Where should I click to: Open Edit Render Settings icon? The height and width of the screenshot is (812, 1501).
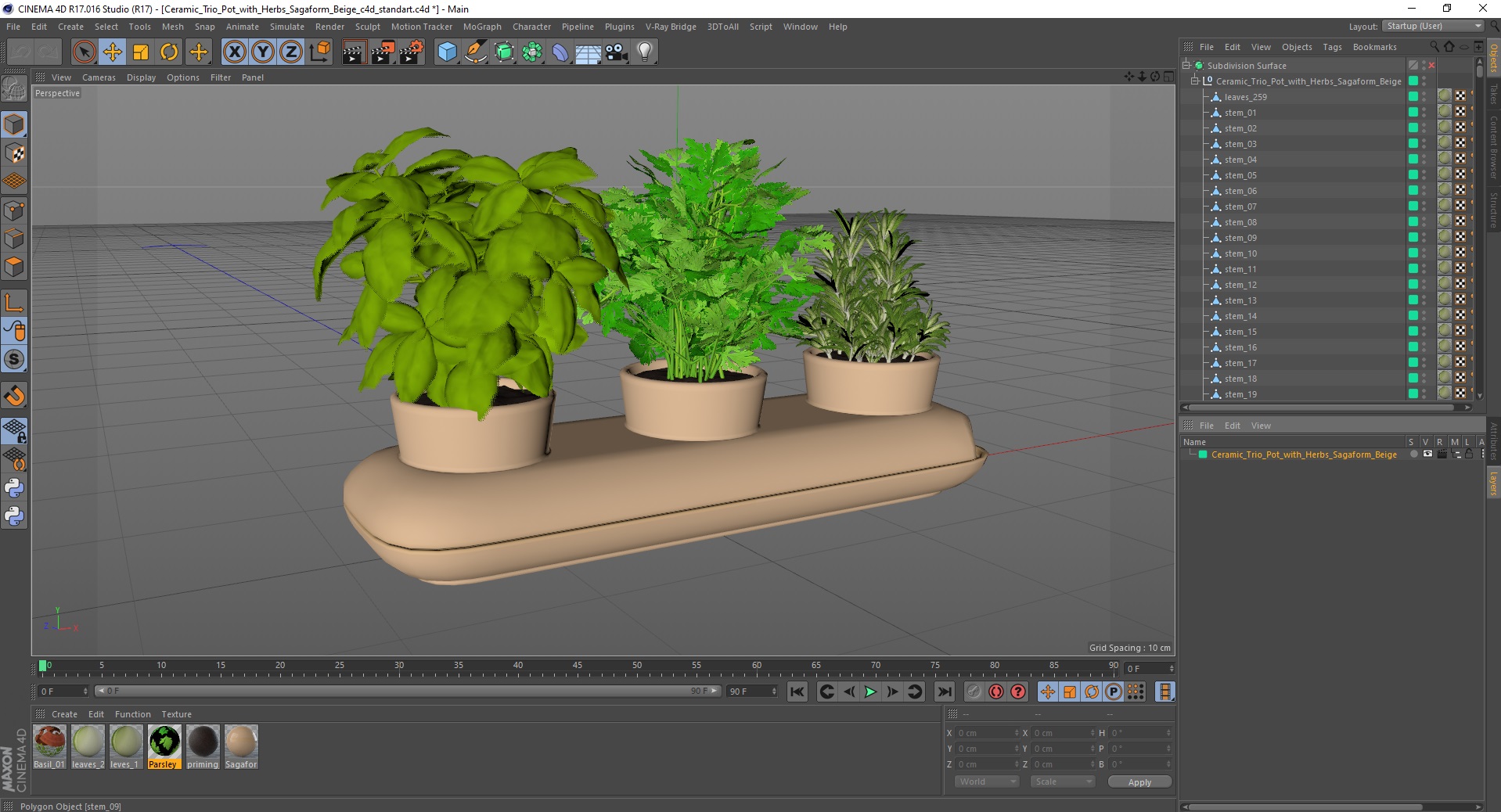(x=412, y=52)
